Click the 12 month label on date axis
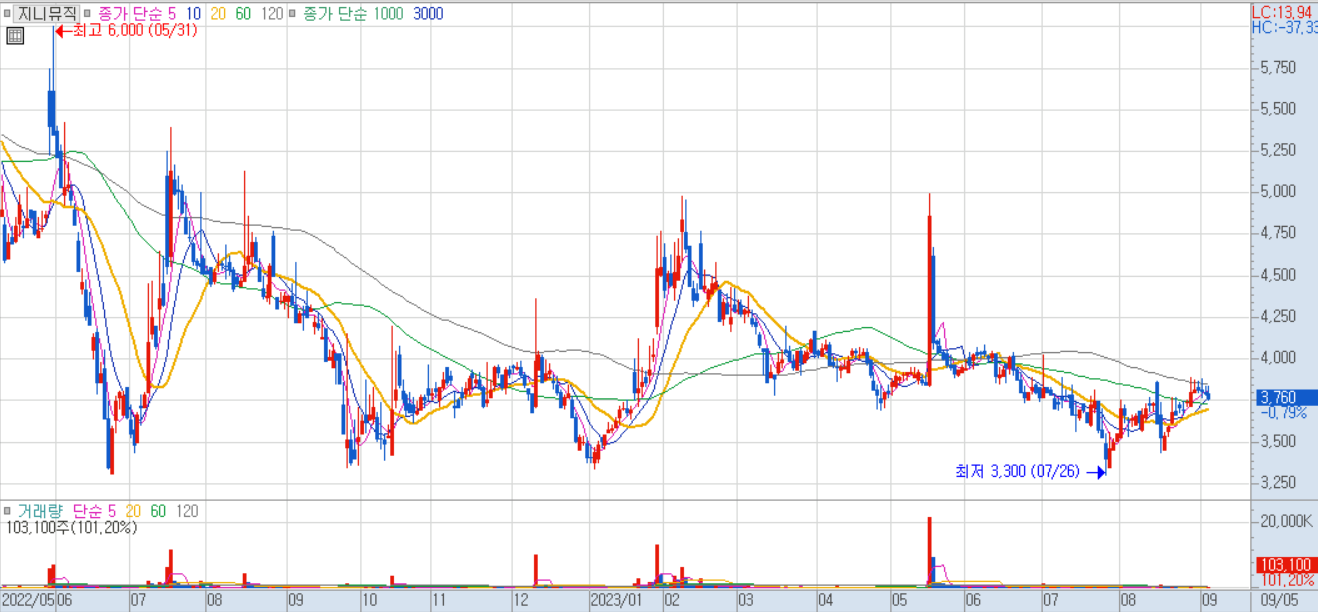 519,601
